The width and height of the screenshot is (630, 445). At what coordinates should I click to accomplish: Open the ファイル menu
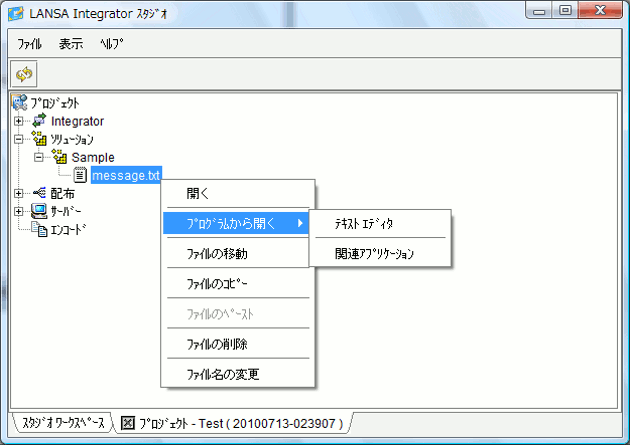tap(30, 43)
